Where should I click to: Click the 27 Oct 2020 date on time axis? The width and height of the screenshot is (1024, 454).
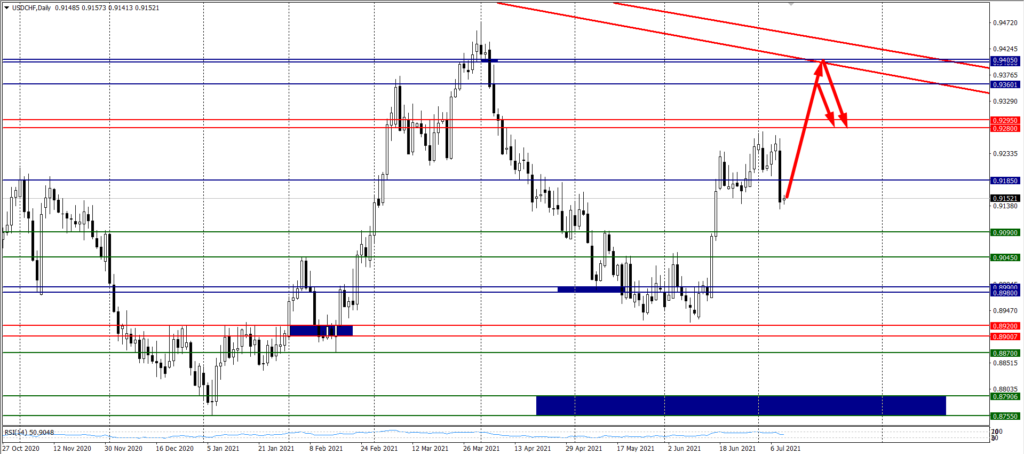pos(21,449)
